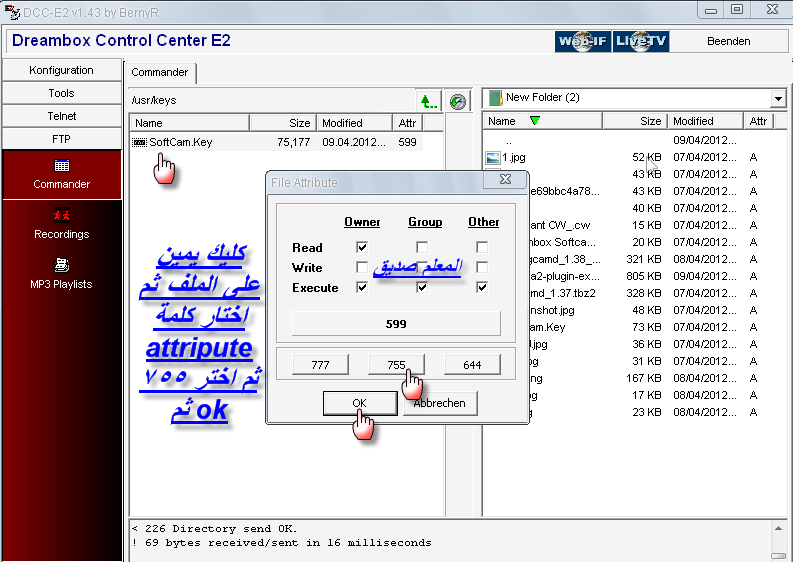The image size is (793, 562).
Task: Open the Commander sidebar section
Action: (x=62, y=175)
